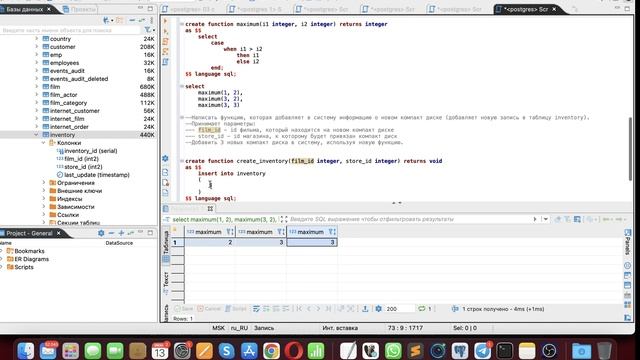Open Finder from the Dock
640x360 pixels.
point(26,351)
